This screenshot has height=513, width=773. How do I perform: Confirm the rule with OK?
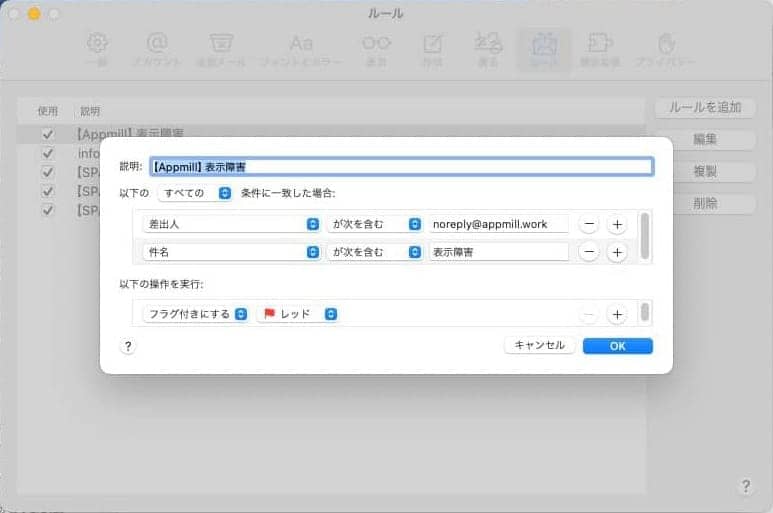618,346
